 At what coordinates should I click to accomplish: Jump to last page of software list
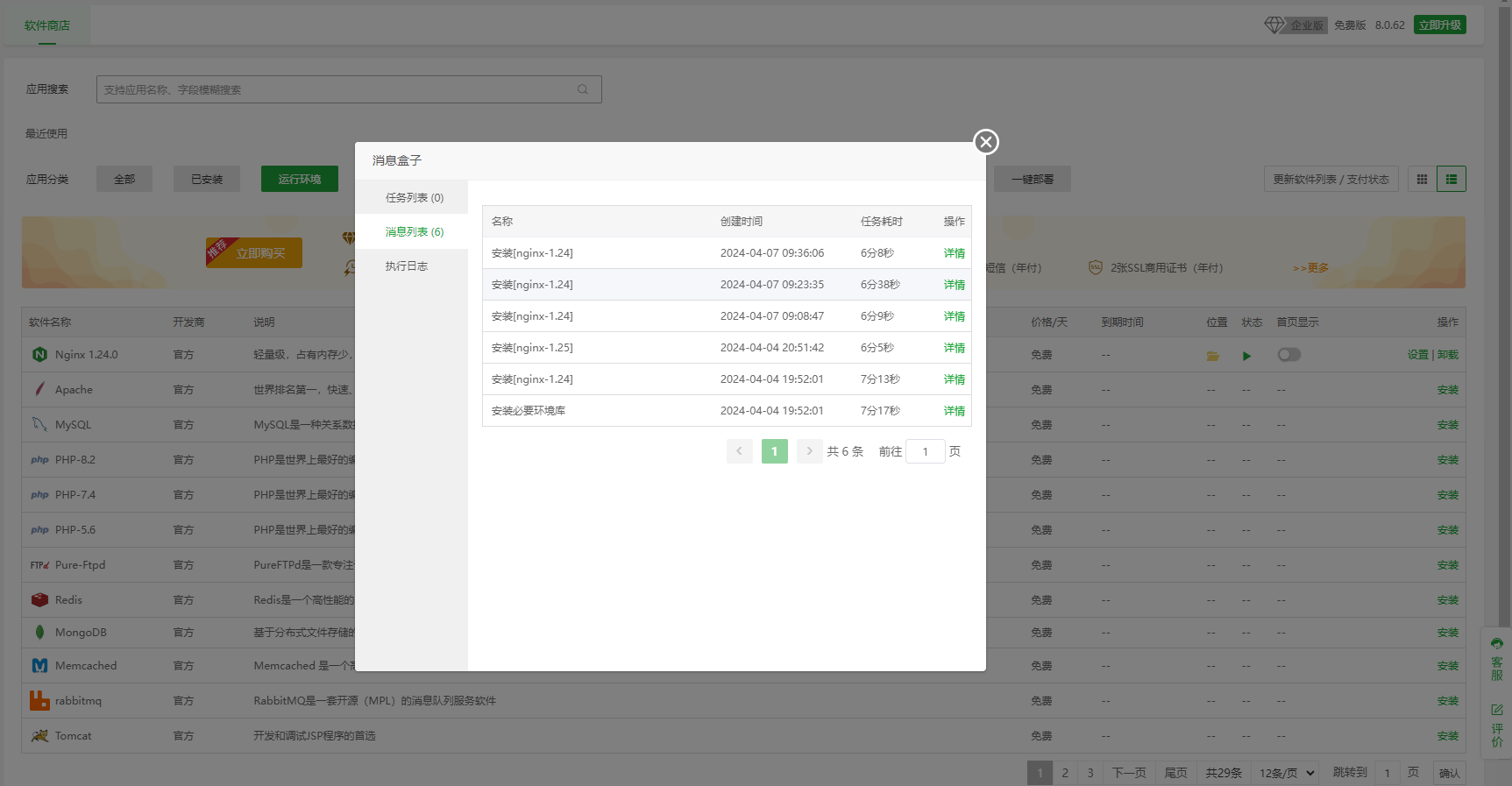point(1175,773)
